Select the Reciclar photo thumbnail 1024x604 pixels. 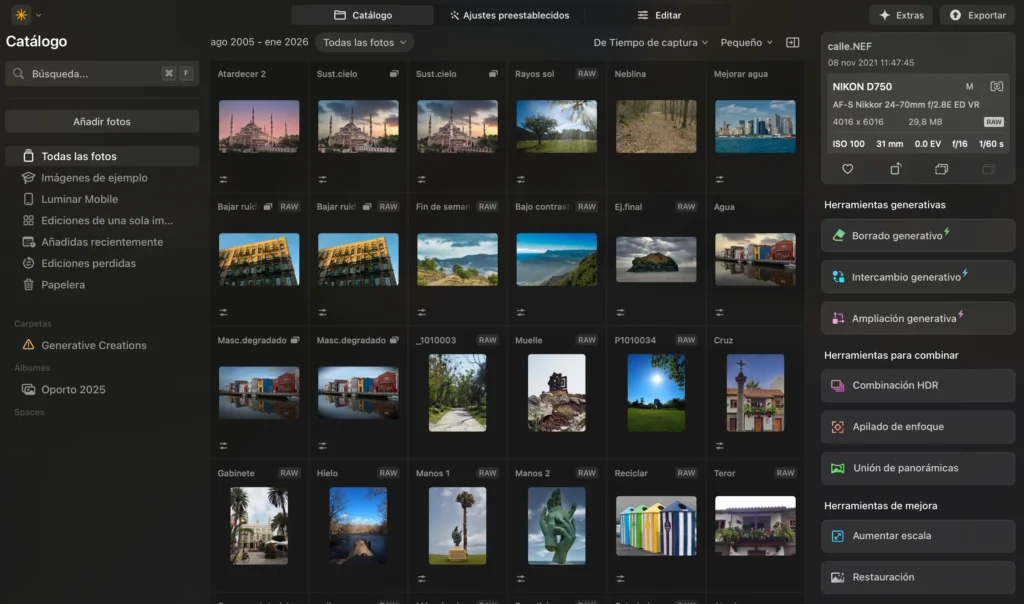click(656, 526)
